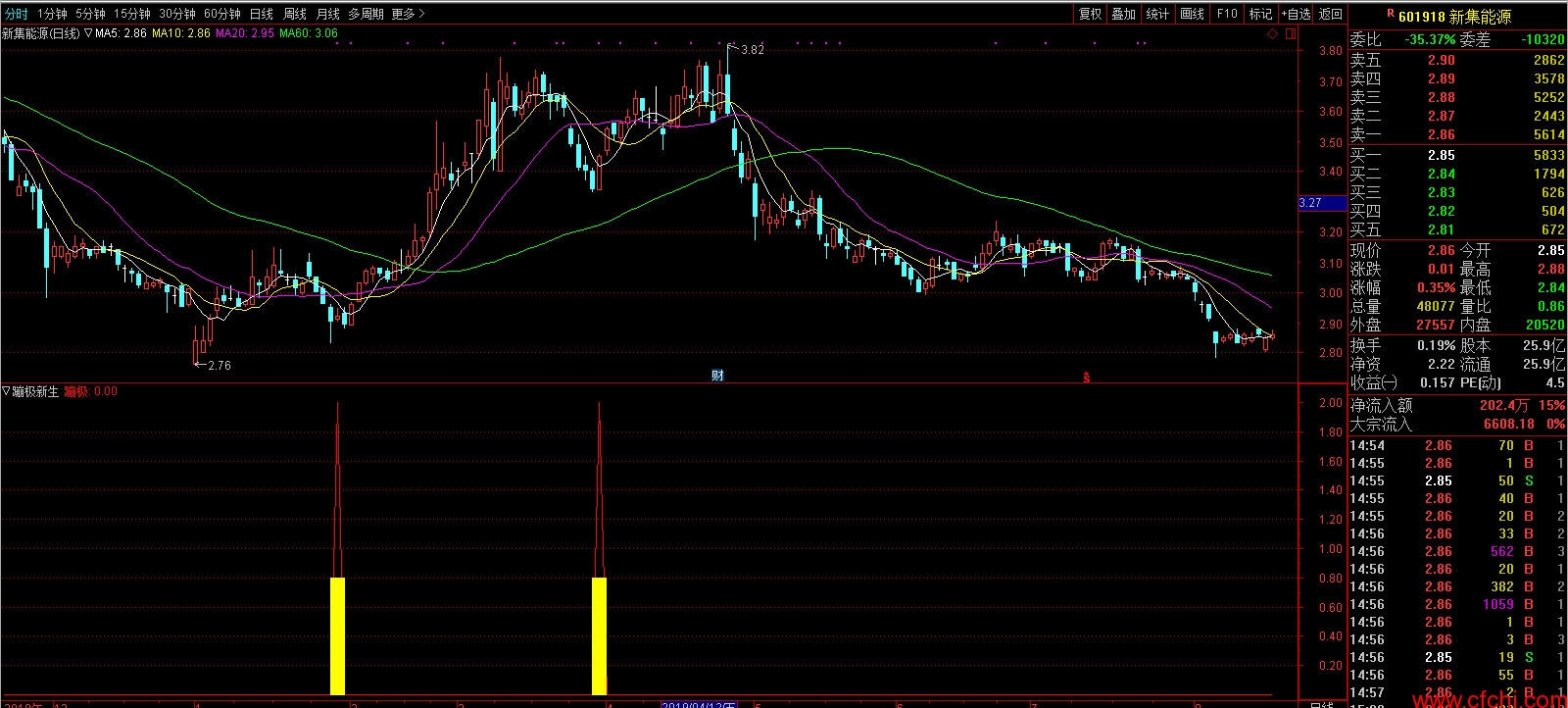This screenshot has width=1568, height=708.
Task: Click the 外盘 27557 field
Action: tap(1402, 325)
